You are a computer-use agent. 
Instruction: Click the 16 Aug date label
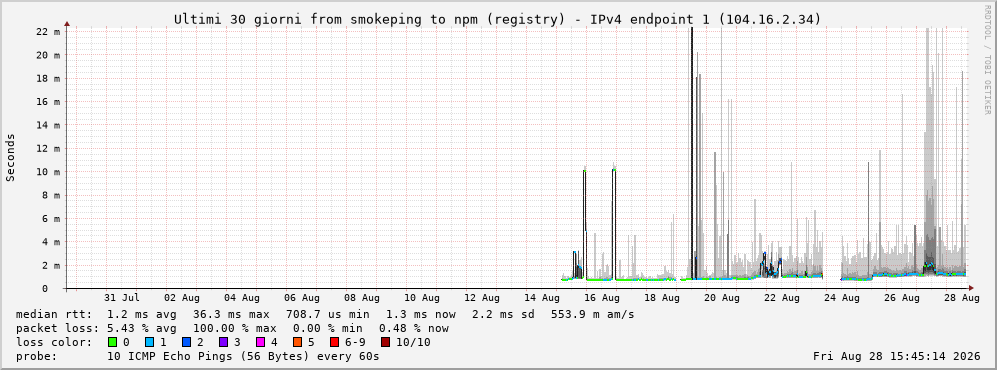coord(602,298)
